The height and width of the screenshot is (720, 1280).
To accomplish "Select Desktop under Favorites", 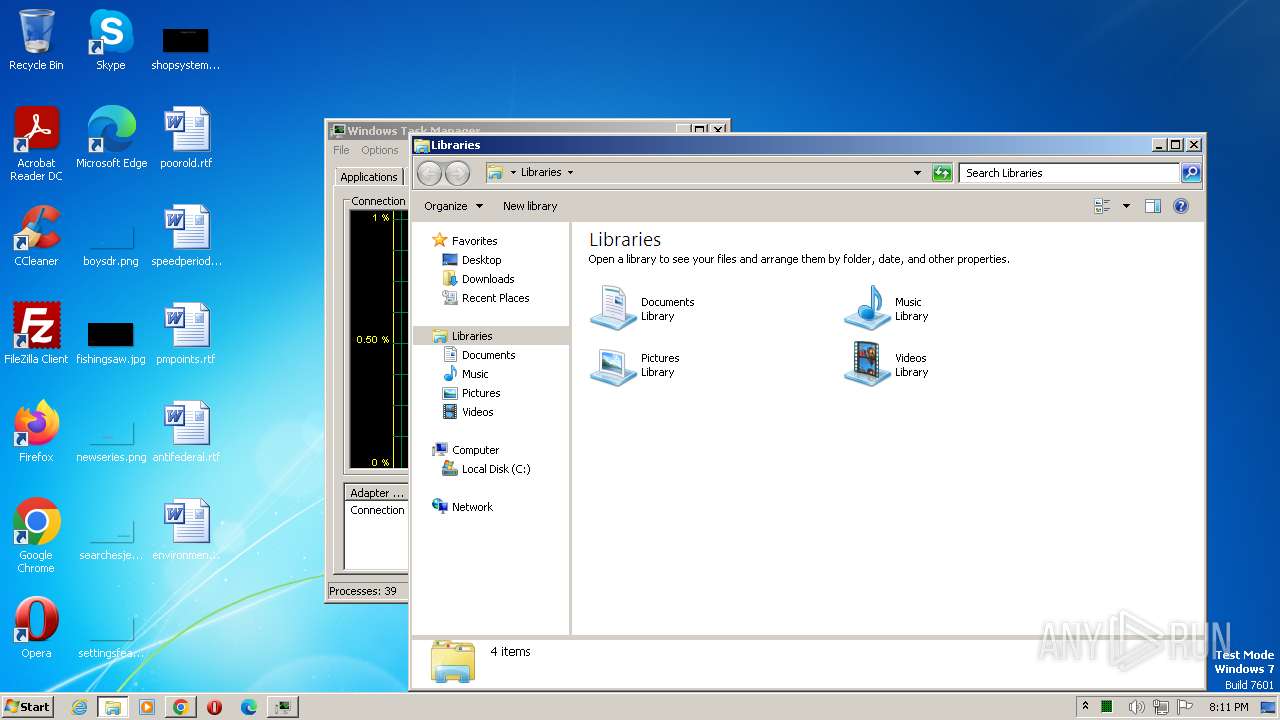I will click(481, 260).
